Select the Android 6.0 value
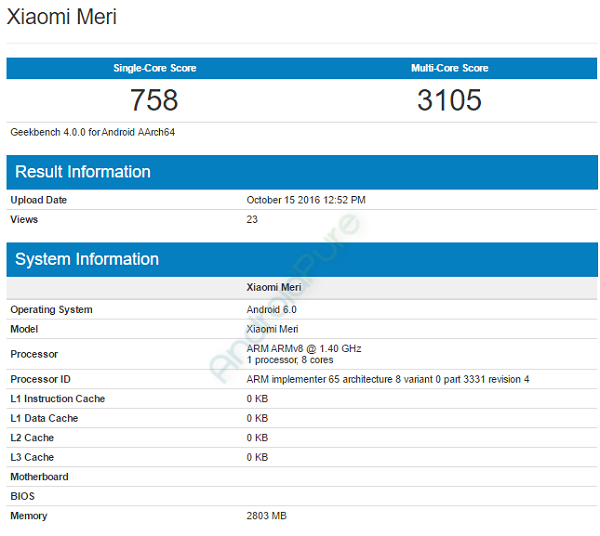 272,310
